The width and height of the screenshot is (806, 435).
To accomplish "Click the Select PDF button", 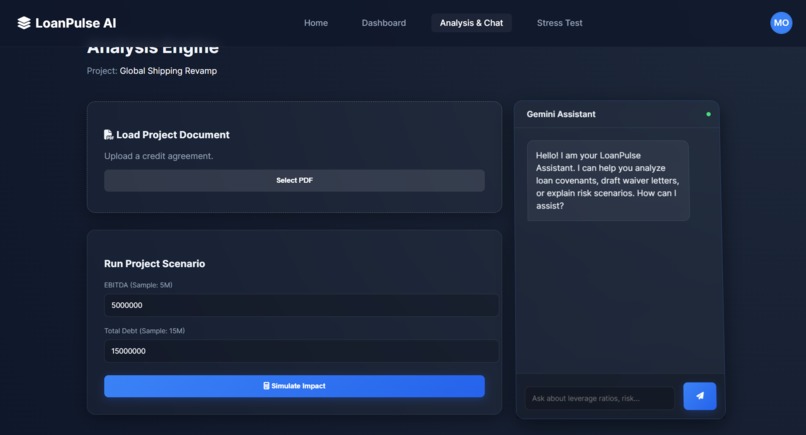I will tap(294, 180).
